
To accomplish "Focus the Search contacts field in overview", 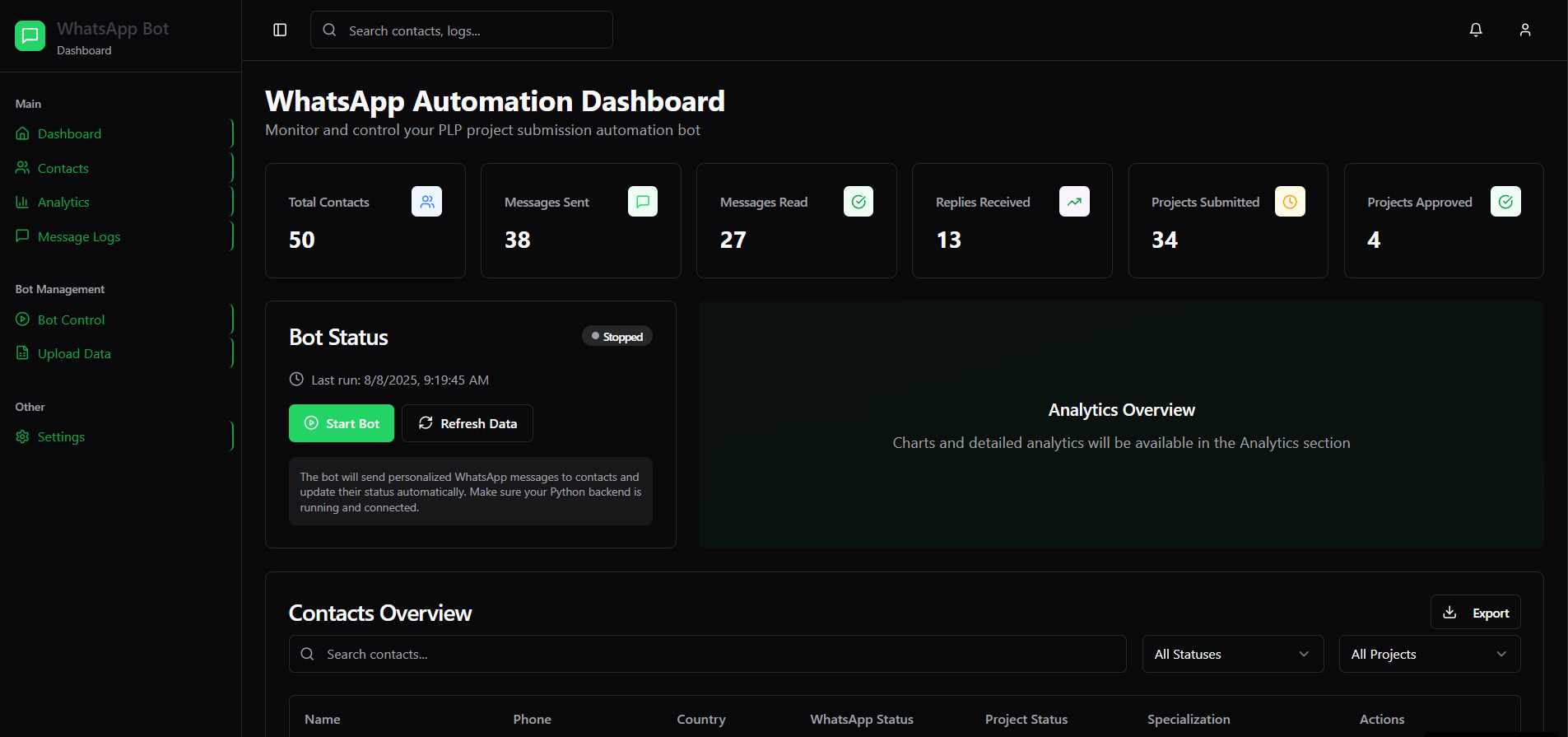I will click(x=708, y=654).
